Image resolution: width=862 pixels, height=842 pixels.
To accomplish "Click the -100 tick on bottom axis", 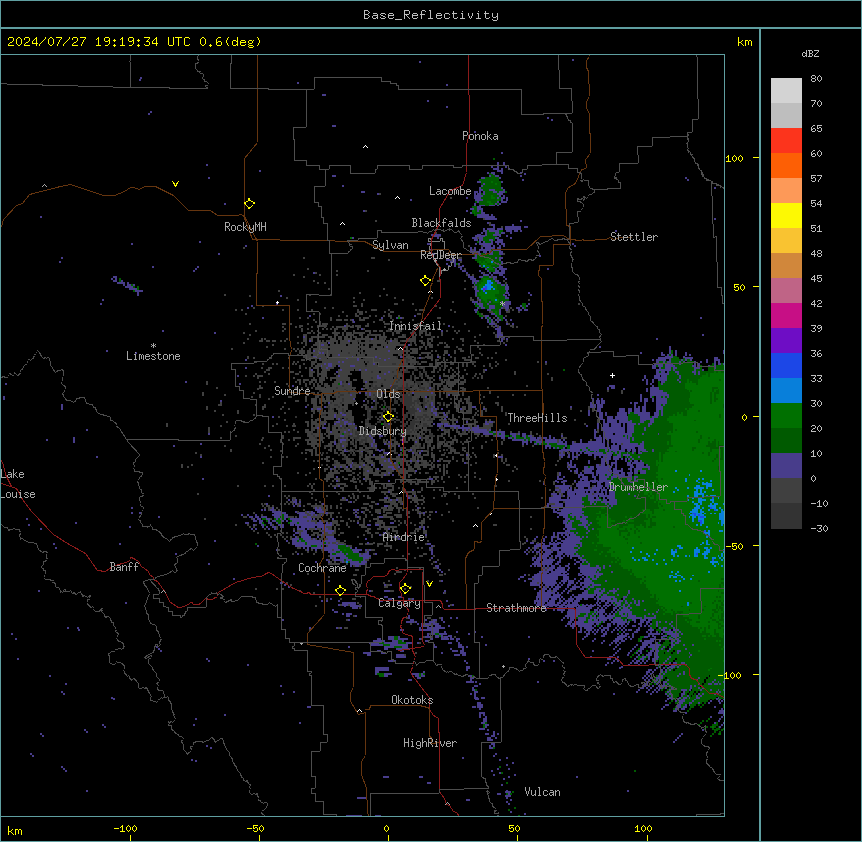I will (x=125, y=828).
